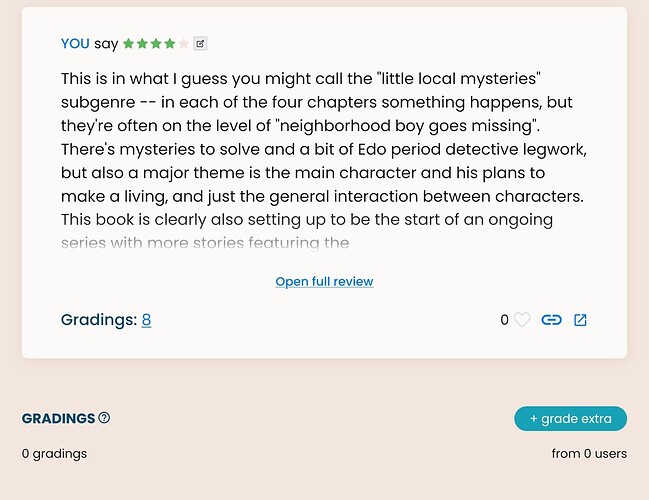Click the fourth green rating star
Image resolution: width=649 pixels, height=500 pixels.
(x=170, y=44)
